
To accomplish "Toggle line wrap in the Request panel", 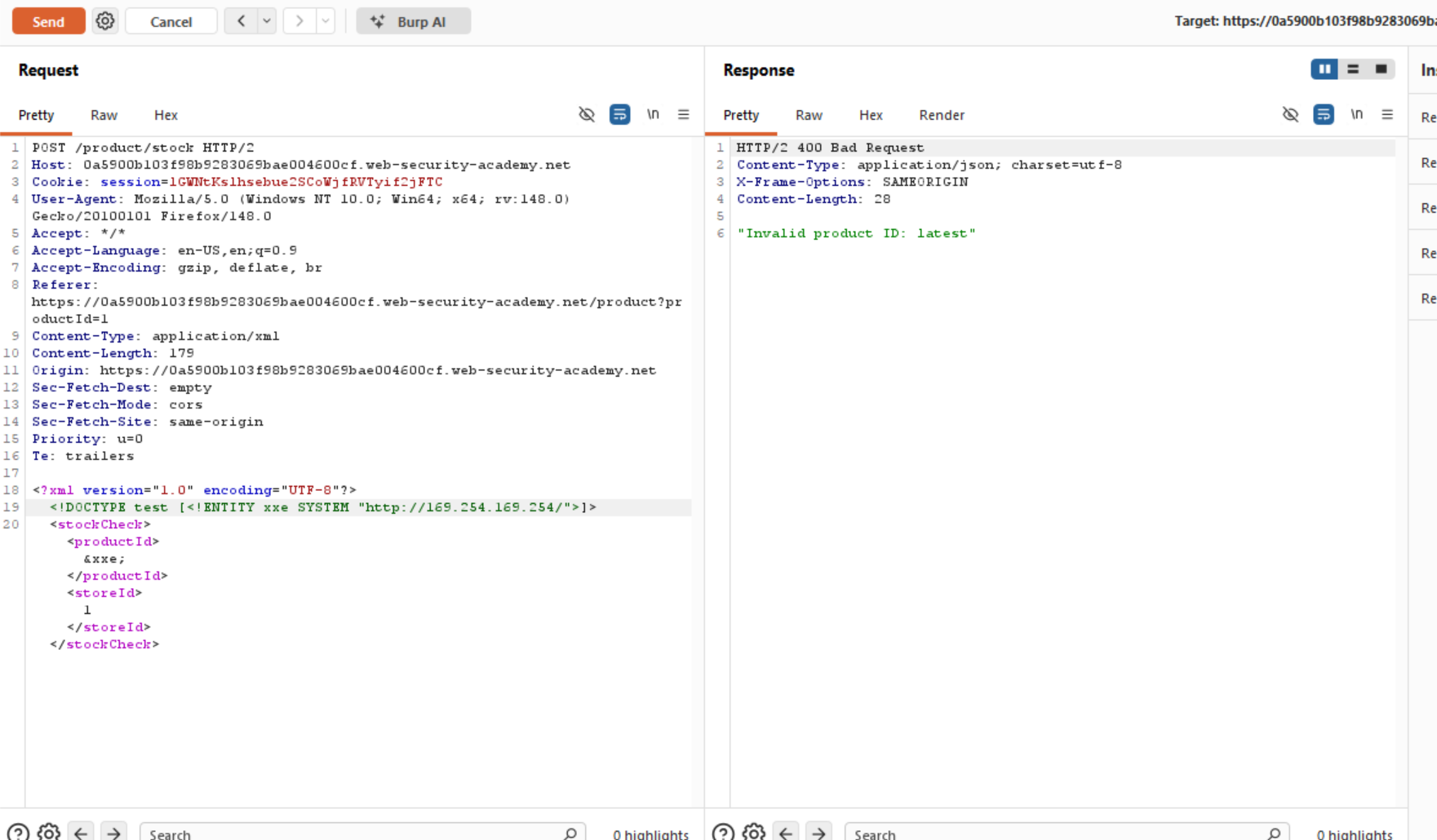I will pos(620,114).
